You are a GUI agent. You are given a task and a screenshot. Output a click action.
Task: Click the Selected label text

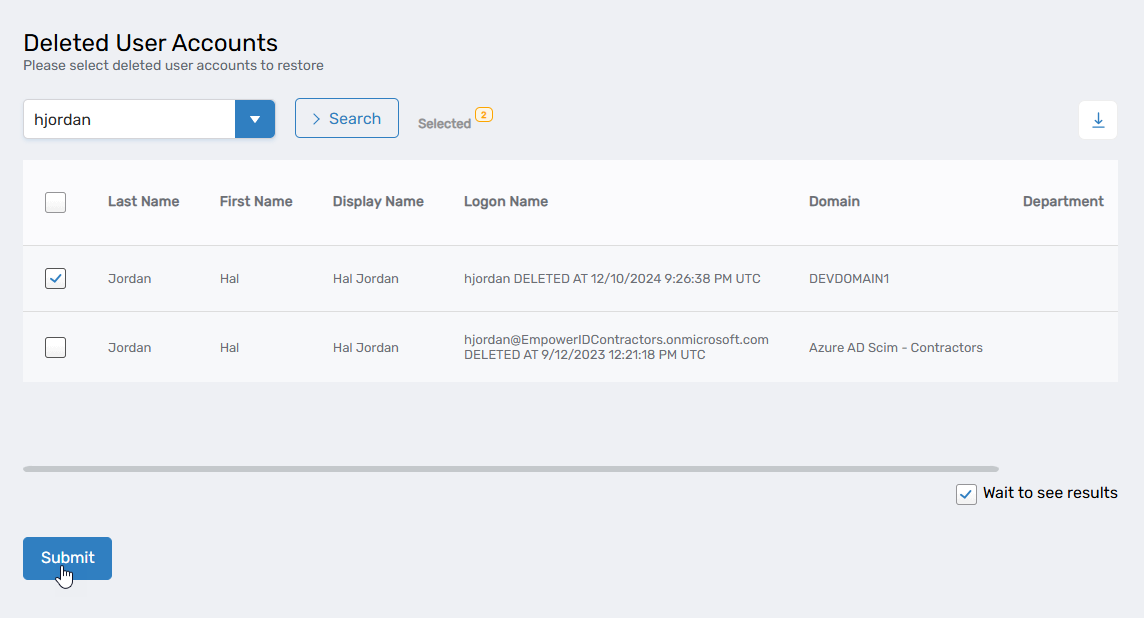444,124
